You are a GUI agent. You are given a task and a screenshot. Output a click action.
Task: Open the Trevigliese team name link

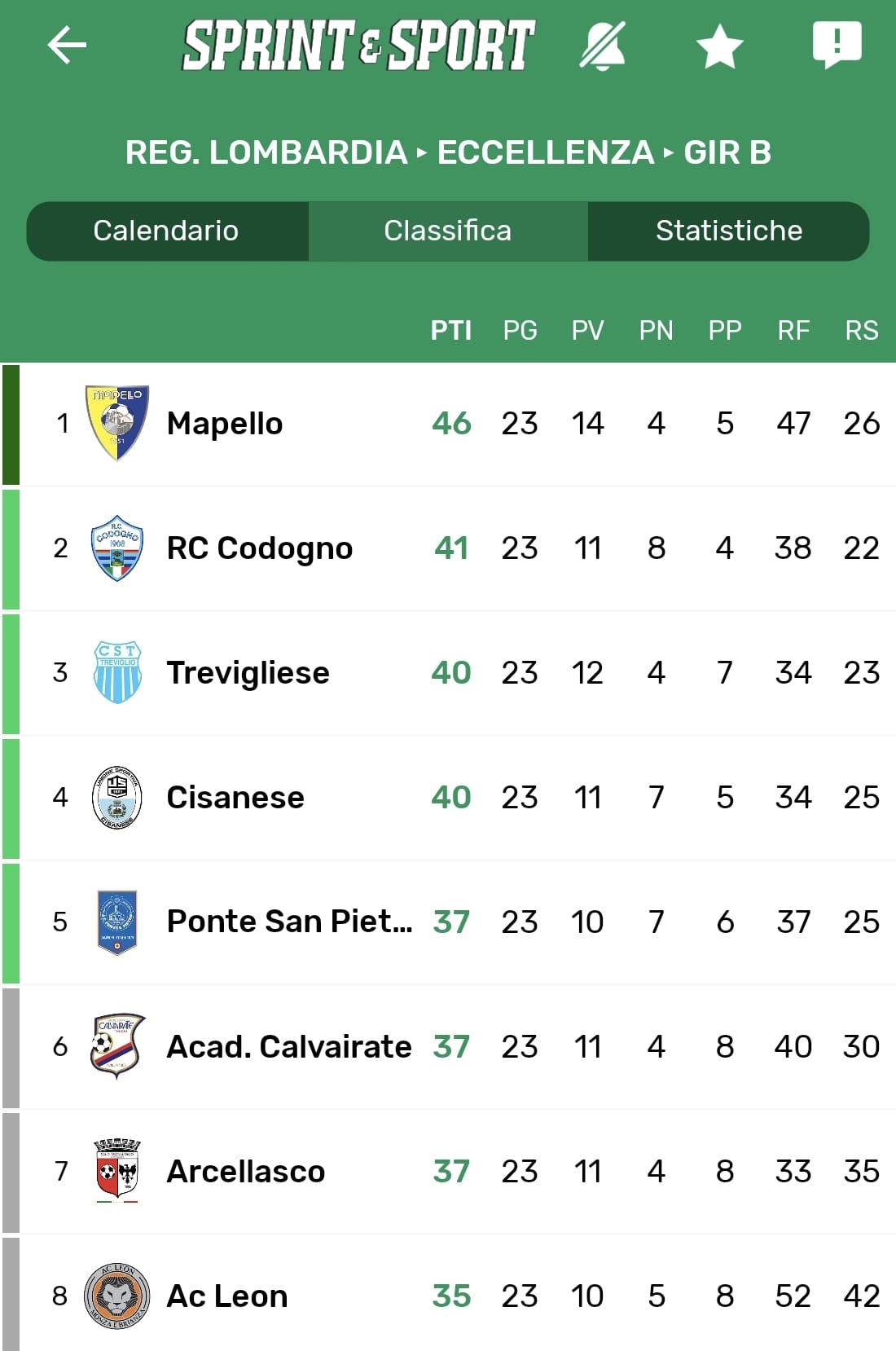point(248,673)
